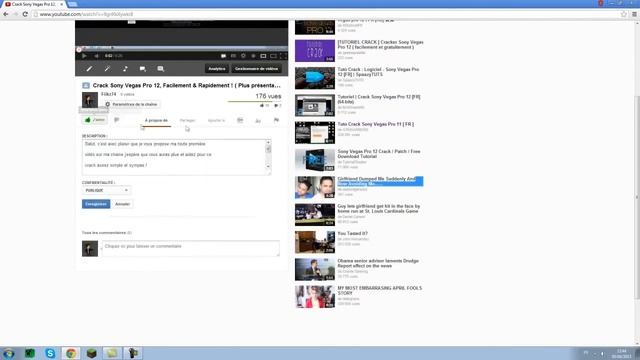Open the Confidentialité Publique dropdown

point(106,191)
